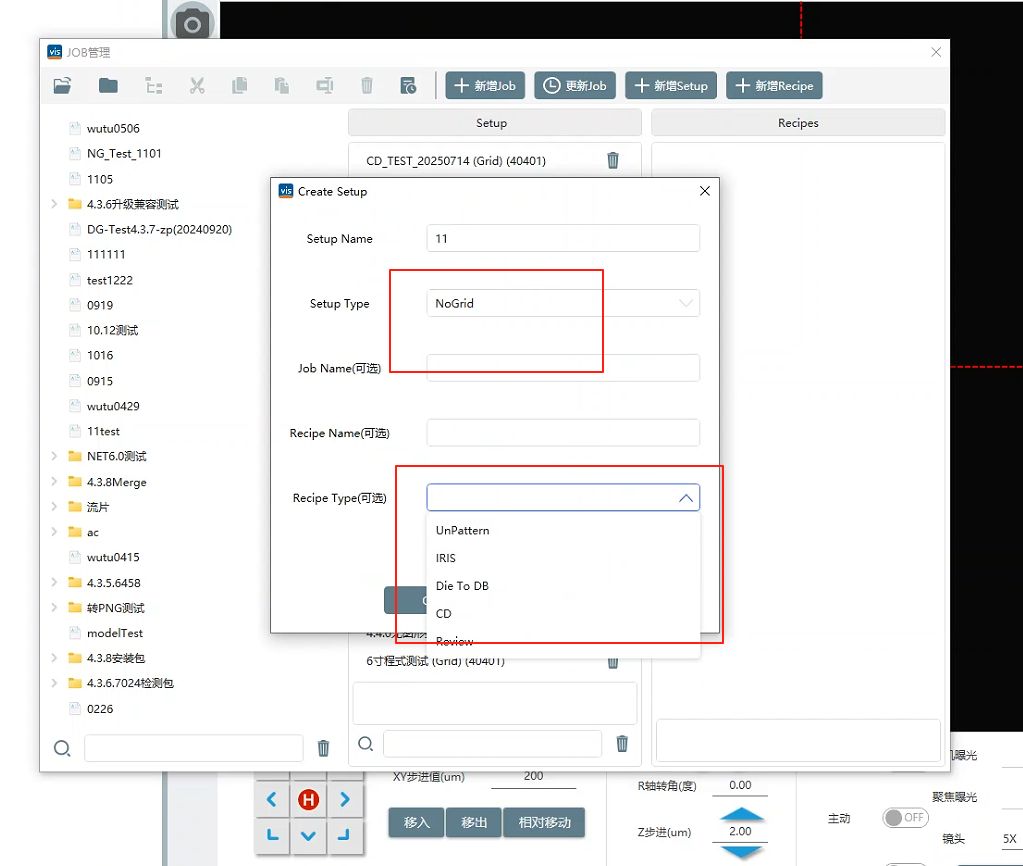Image resolution: width=1023 pixels, height=866 pixels.
Task: Select the NG_Test_1101 job file
Action: coord(124,154)
